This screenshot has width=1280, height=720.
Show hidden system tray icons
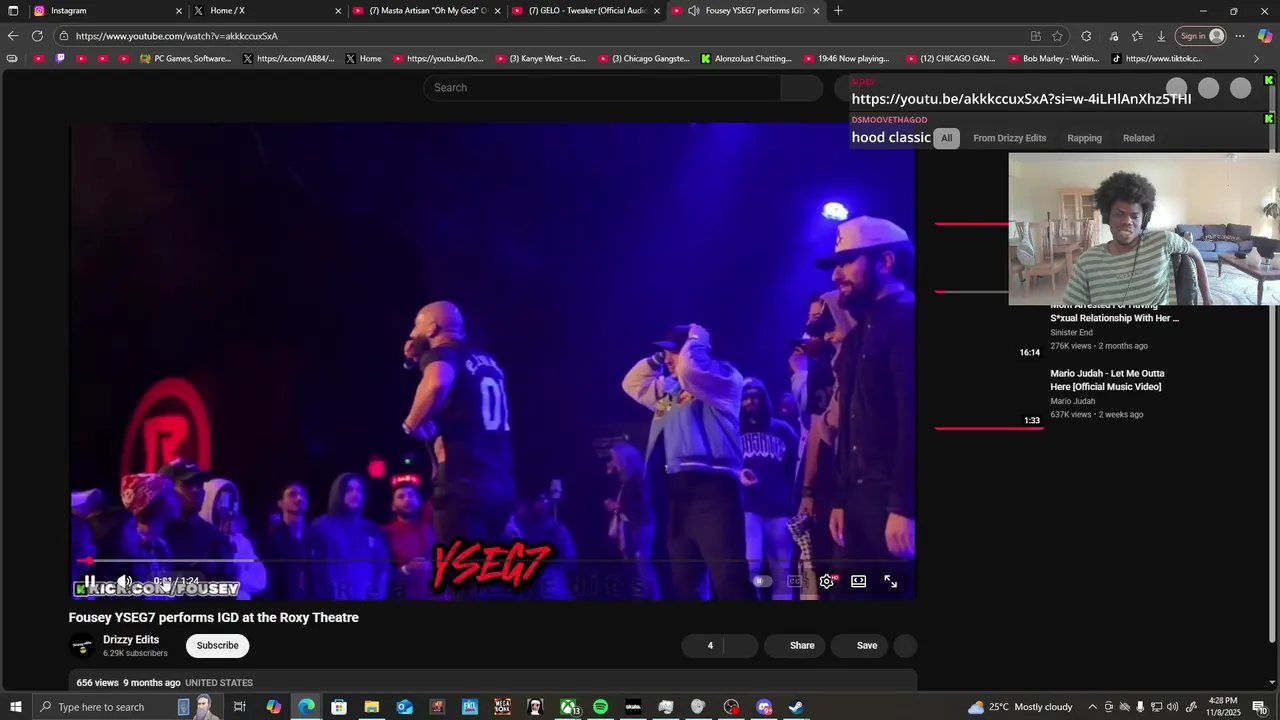[1092, 707]
